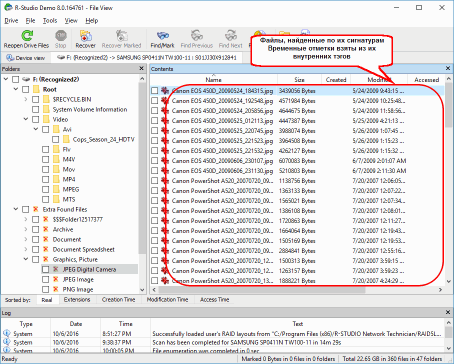Collapse the Extra Found Files node

tap(16, 209)
